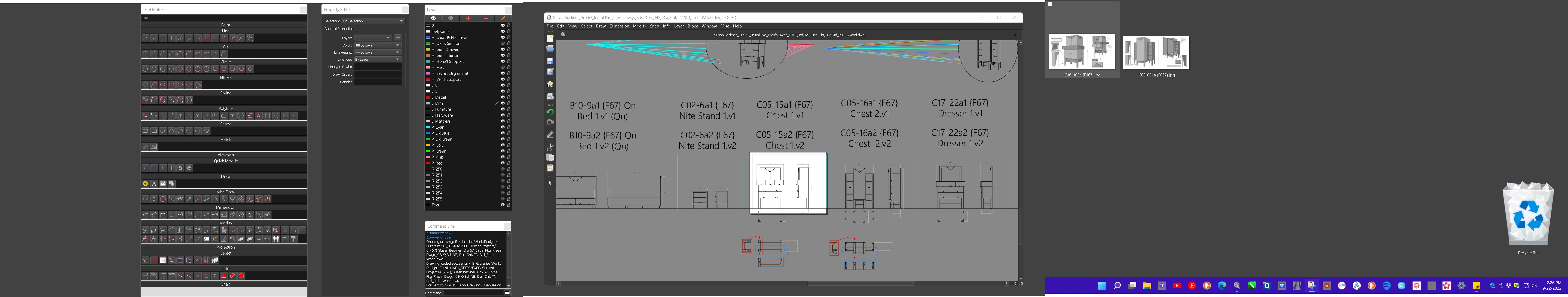Select the L_Hardware layer name
Screen dimensions: 1568x297
click(443, 115)
